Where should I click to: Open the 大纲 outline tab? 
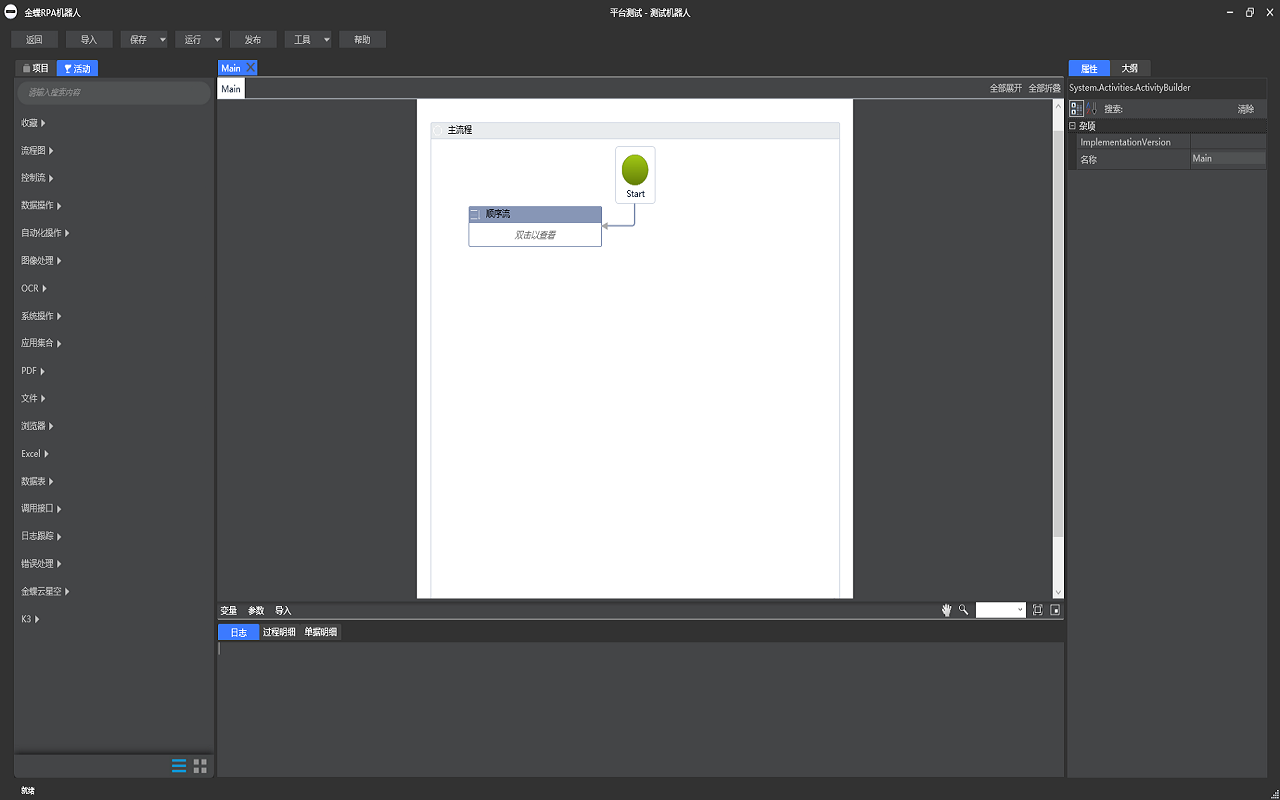[x=1129, y=68]
